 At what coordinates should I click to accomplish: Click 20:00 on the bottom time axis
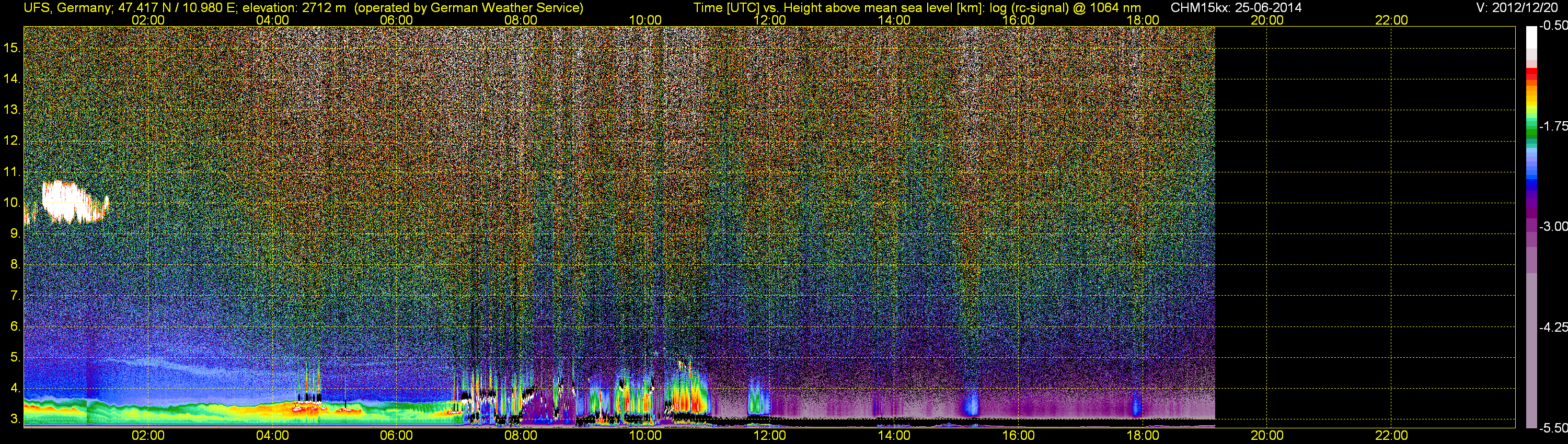(1267, 436)
